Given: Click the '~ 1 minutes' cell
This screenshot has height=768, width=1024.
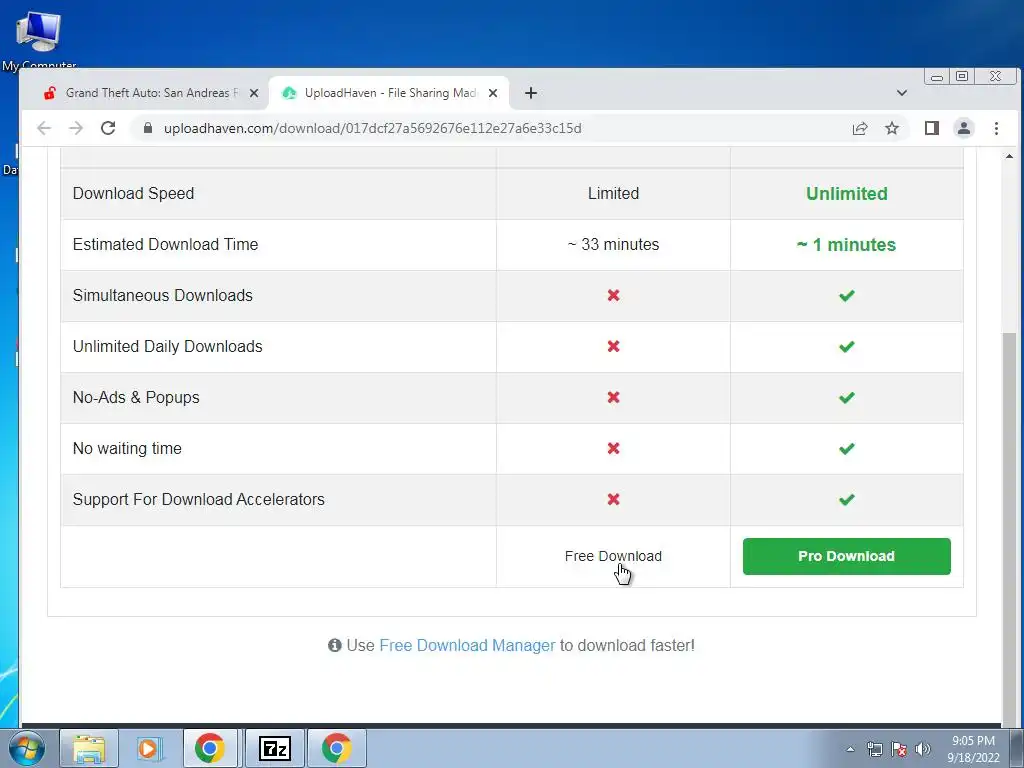Looking at the screenshot, I should tap(846, 245).
